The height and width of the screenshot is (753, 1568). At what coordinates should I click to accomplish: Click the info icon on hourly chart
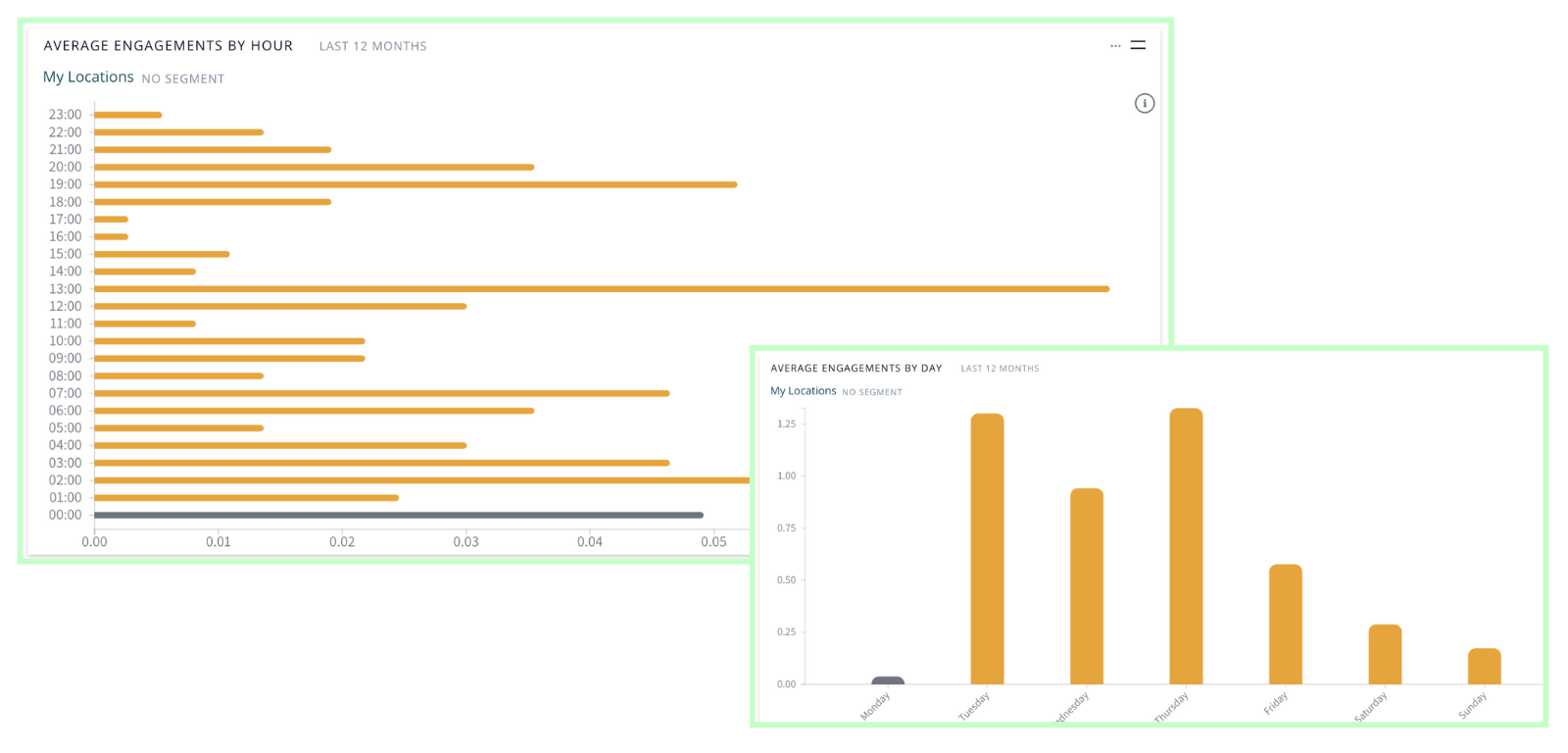point(1144,103)
